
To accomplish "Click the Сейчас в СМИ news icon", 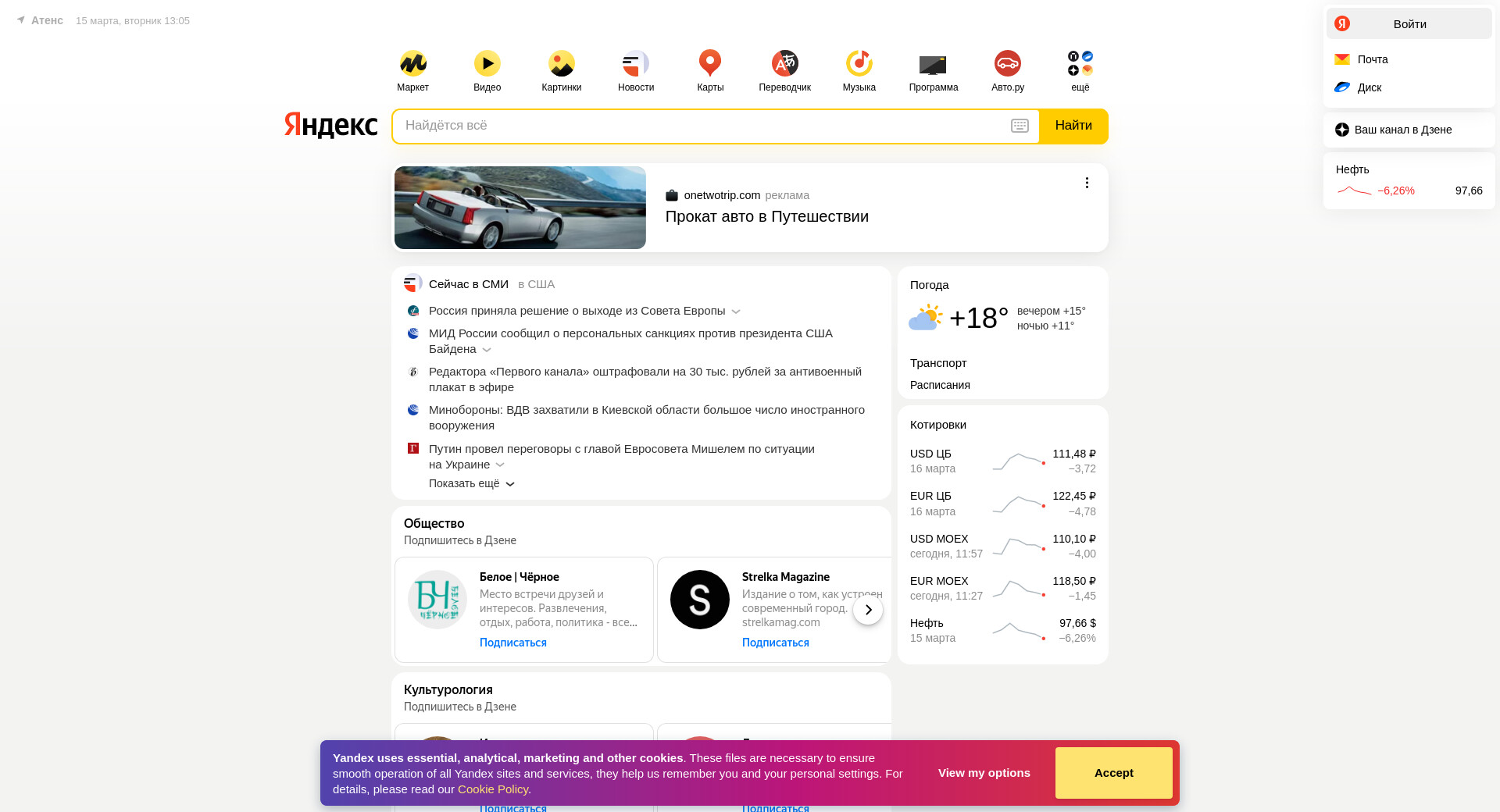I will [x=412, y=283].
